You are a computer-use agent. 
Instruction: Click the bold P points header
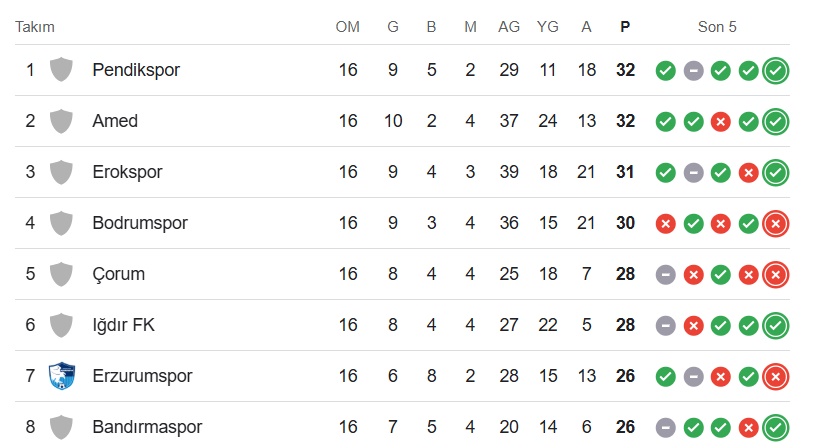[625, 27]
